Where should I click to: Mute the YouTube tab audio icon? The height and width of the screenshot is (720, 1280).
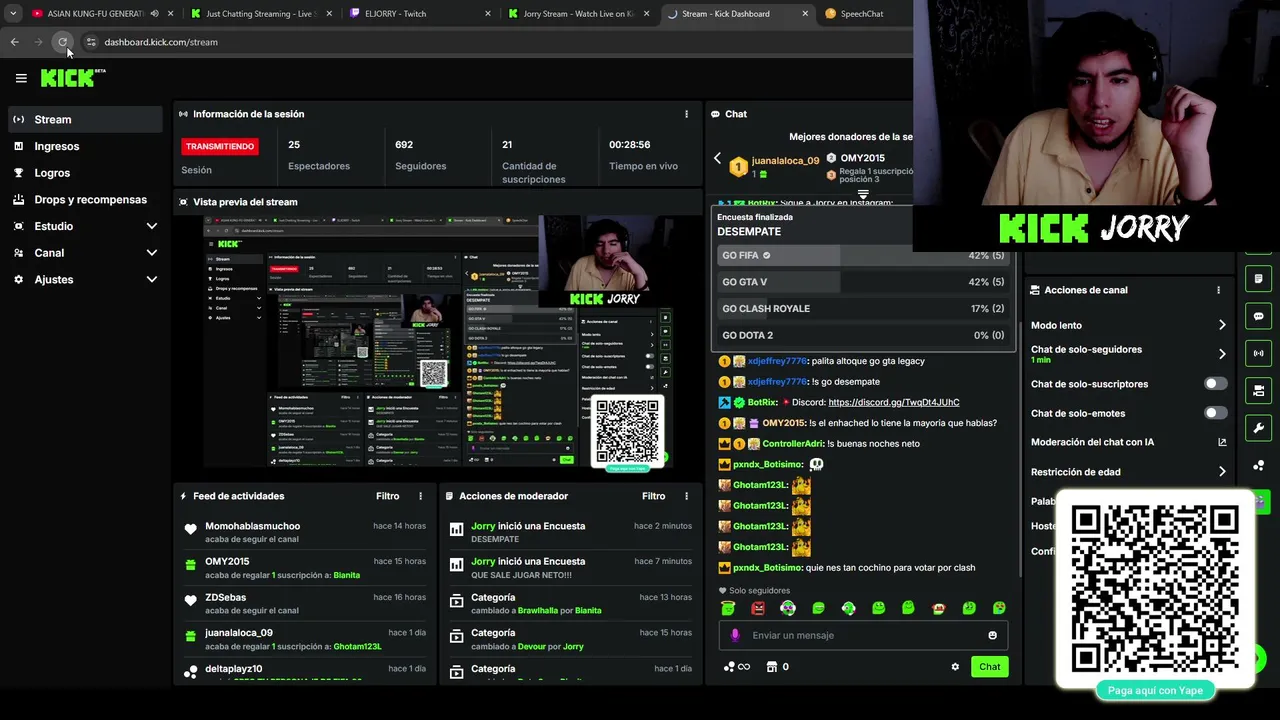154,14
